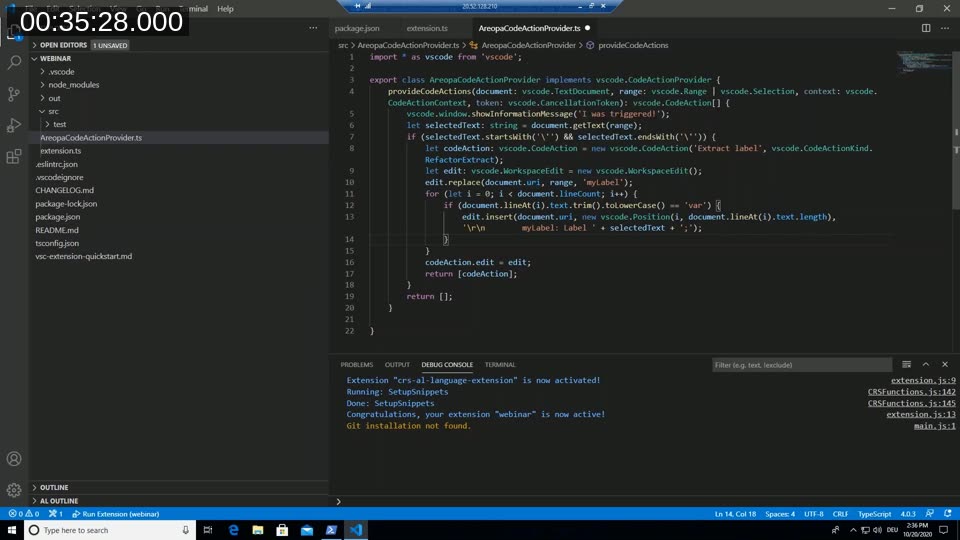Open the OUTPUT panel tab
The width and height of the screenshot is (960, 540).
[397, 365]
